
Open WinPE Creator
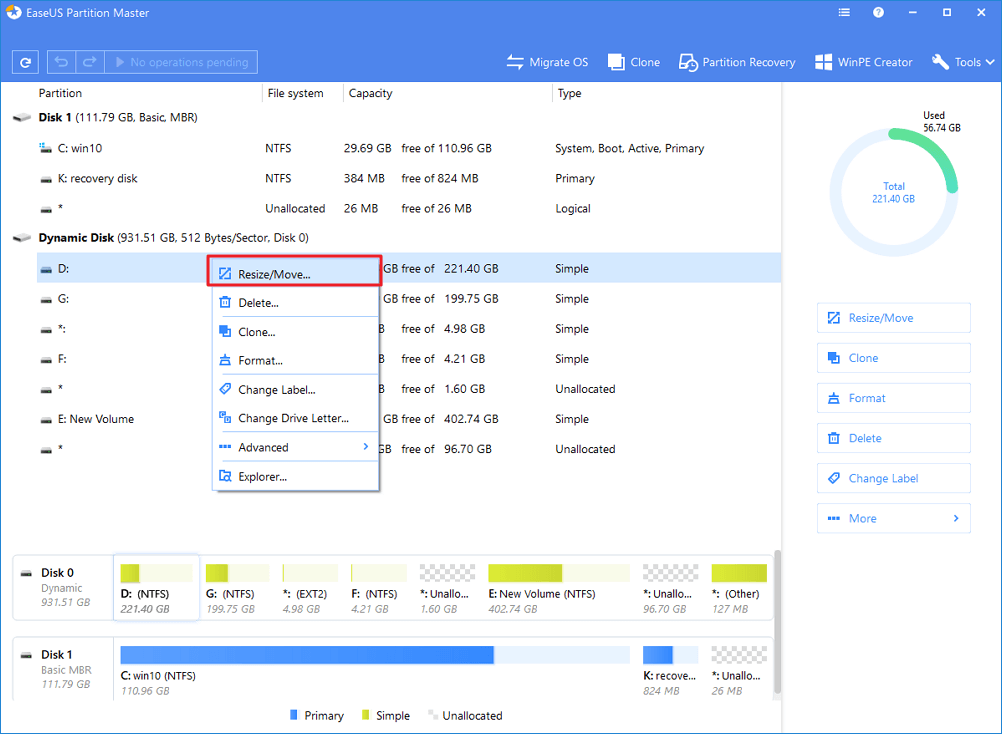pos(863,62)
